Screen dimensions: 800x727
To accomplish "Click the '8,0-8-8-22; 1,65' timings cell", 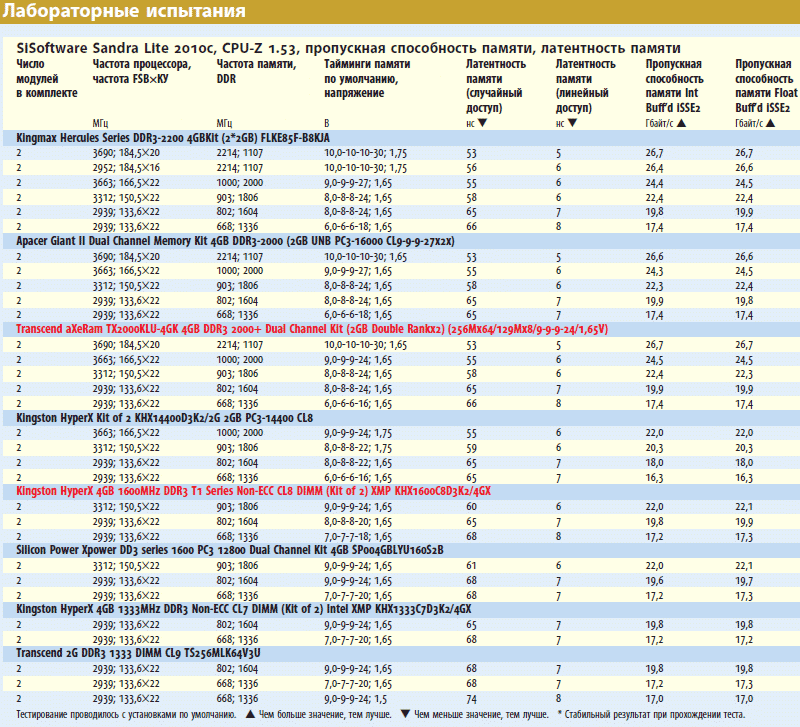I will 358,463.
